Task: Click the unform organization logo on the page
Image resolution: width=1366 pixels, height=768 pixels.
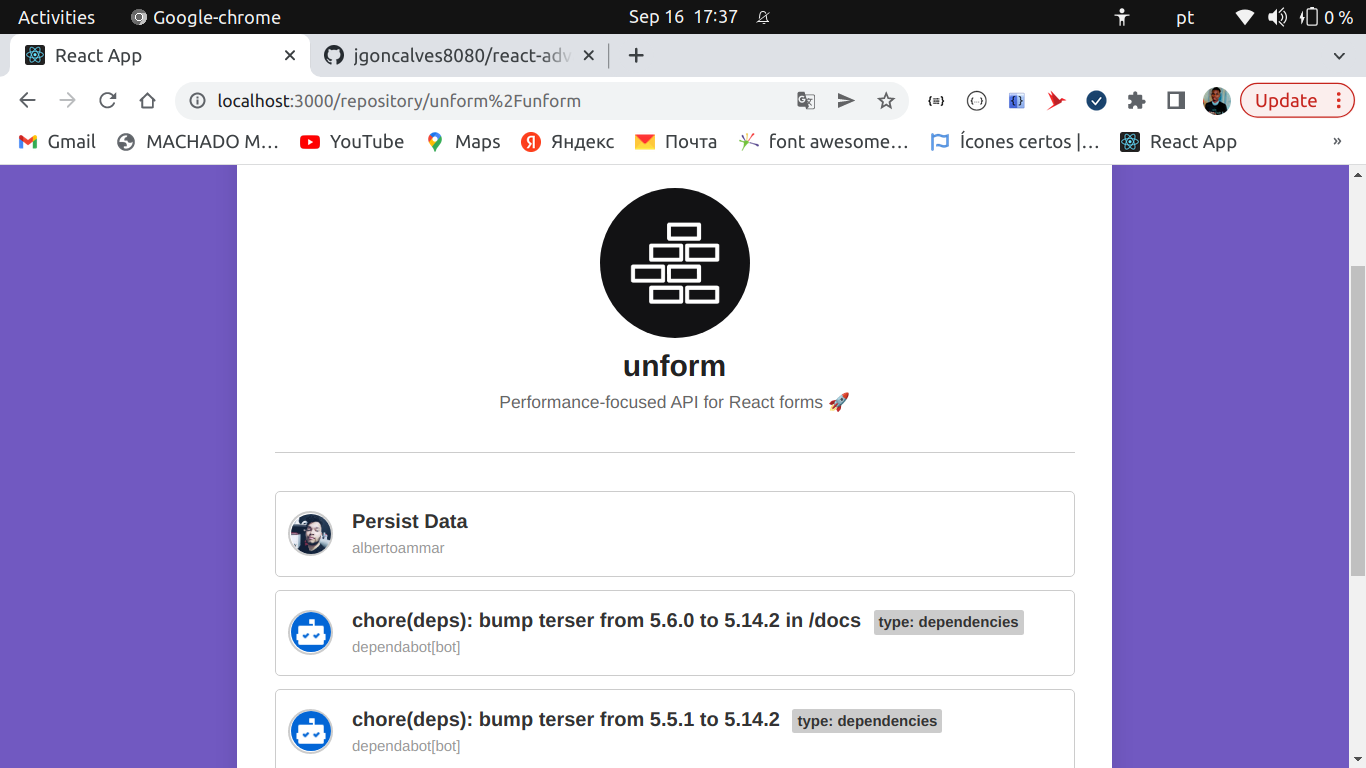Action: point(674,262)
